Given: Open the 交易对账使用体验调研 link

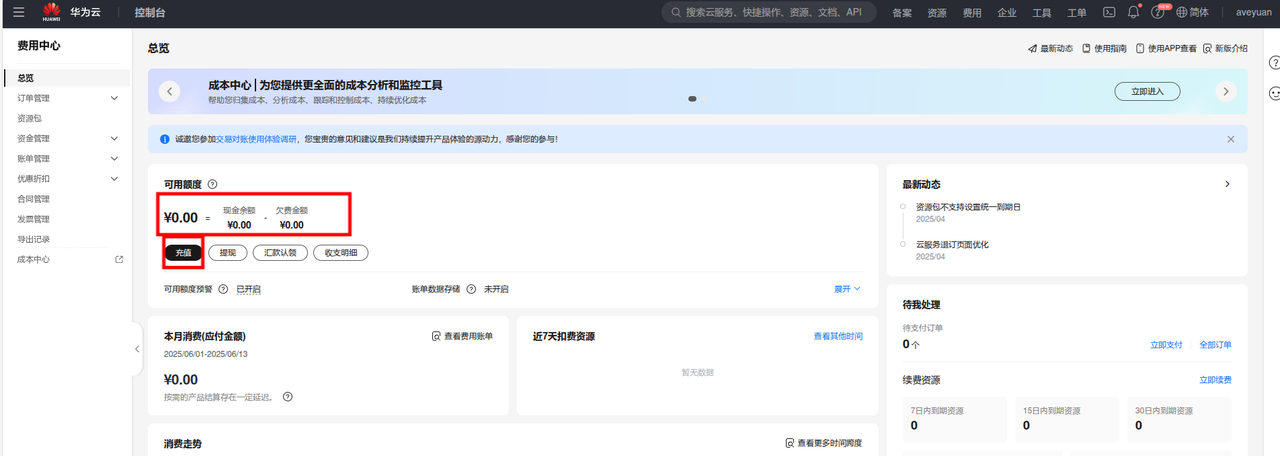Looking at the screenshot, I should pos(257,139).
